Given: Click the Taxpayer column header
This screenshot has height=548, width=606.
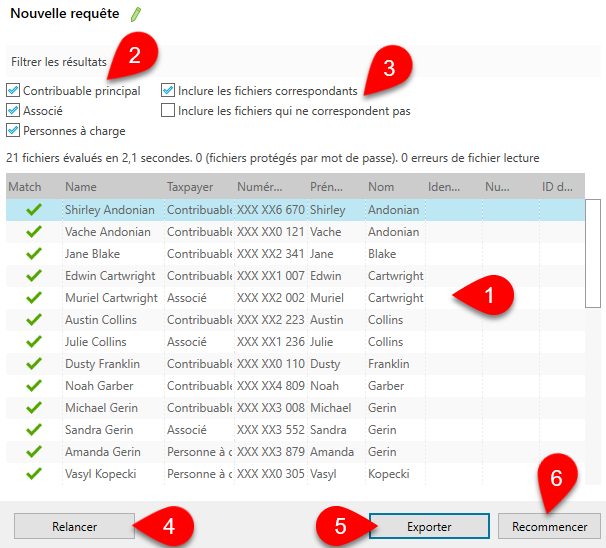Looking at the screenshot, I should pos(199,187).
